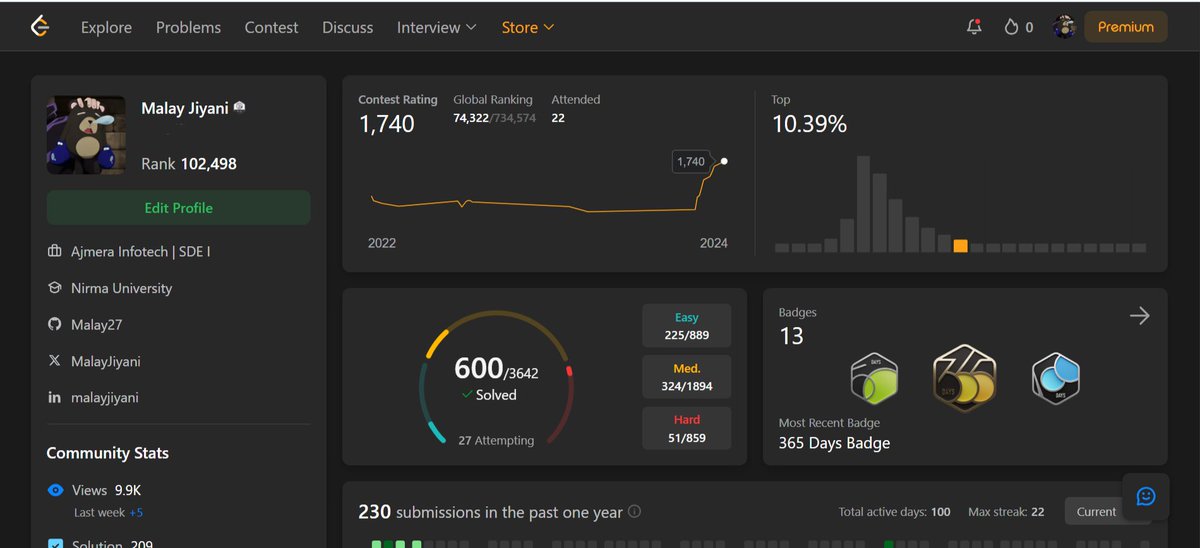Click the LinkedIn icon beside malayjiyani
Image resolution: width=1200 pixels, height=548 pixels.
tap(55, 397)
